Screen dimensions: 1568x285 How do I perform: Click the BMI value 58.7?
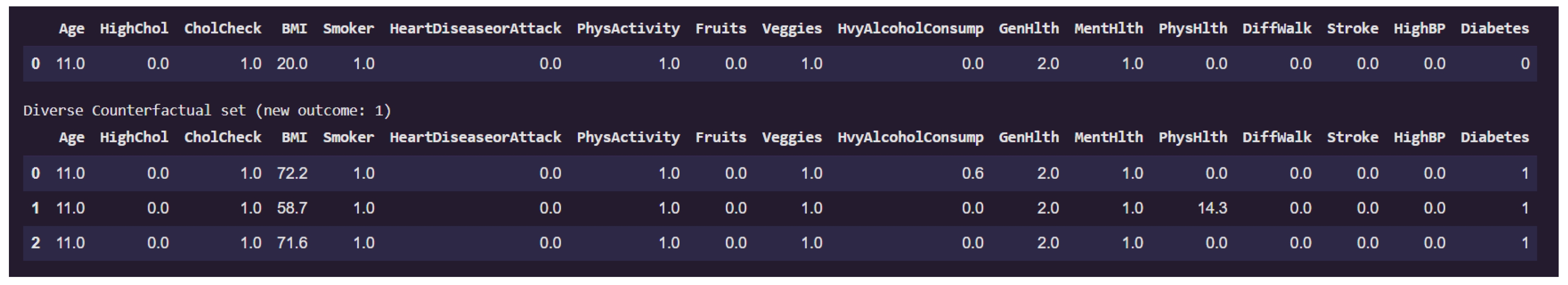pos(292,208)
